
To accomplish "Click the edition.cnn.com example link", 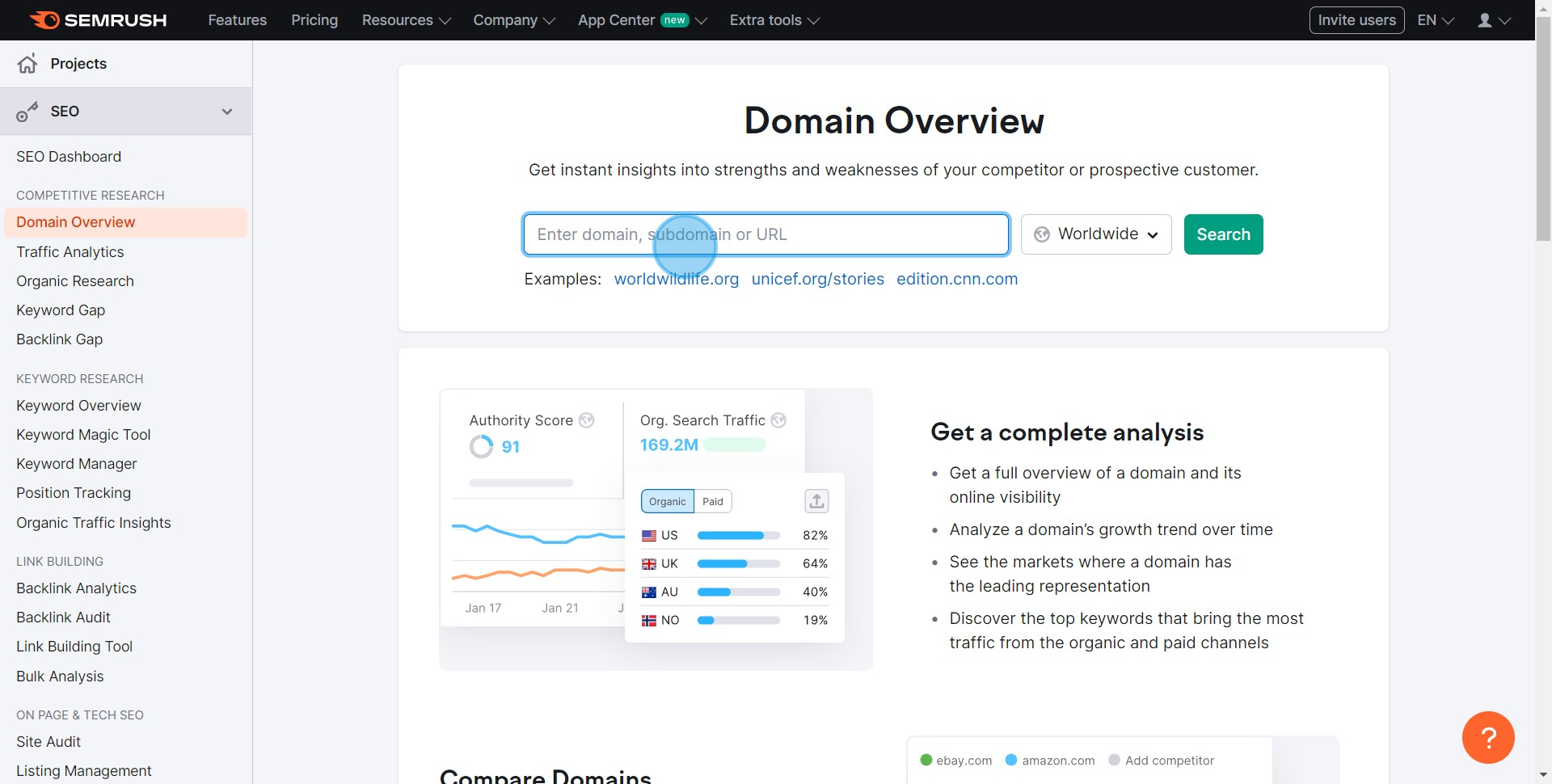I will tap(957, 279).
